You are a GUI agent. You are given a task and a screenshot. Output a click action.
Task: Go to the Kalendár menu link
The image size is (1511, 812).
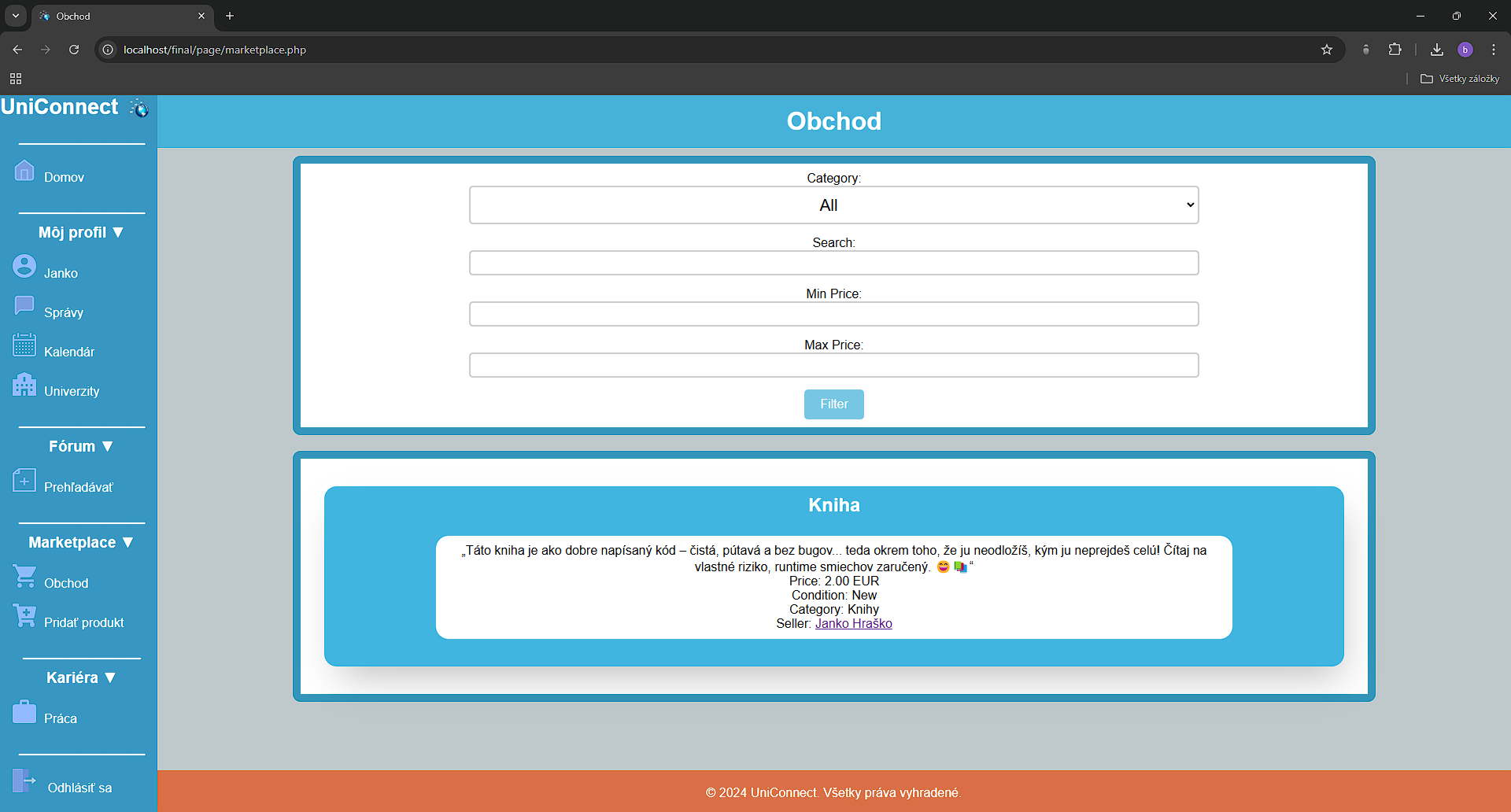pyautogui.click(x=69, y=352)
